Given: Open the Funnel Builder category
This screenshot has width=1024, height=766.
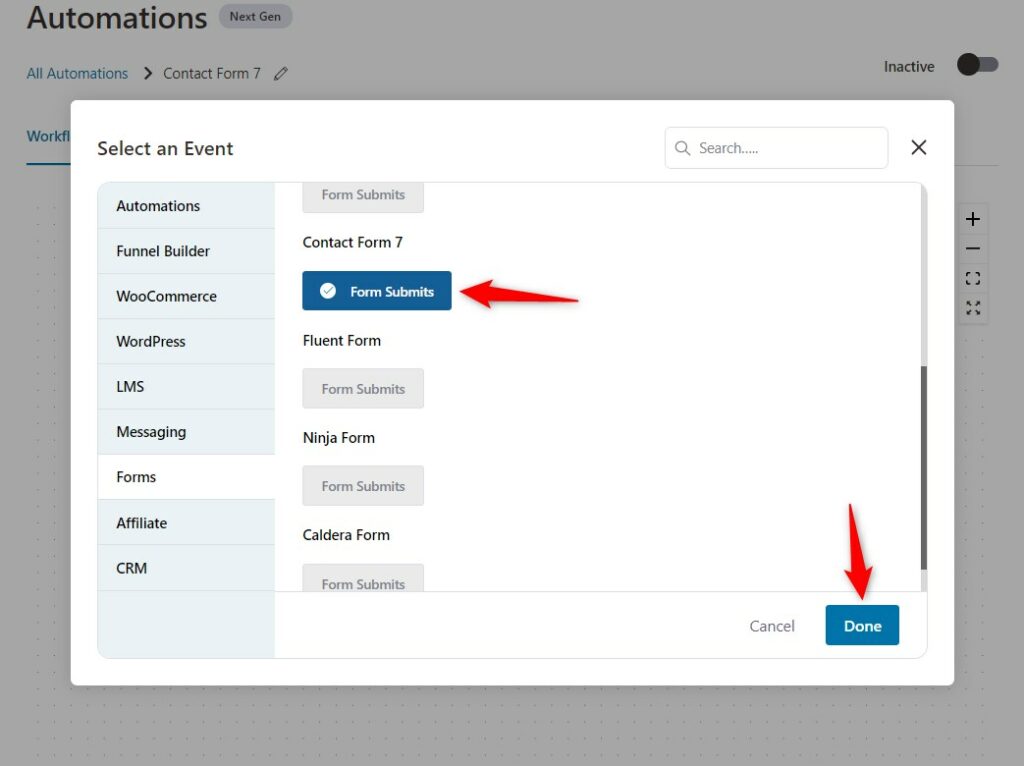Looking at the screenshot, I should pos(186,251).
